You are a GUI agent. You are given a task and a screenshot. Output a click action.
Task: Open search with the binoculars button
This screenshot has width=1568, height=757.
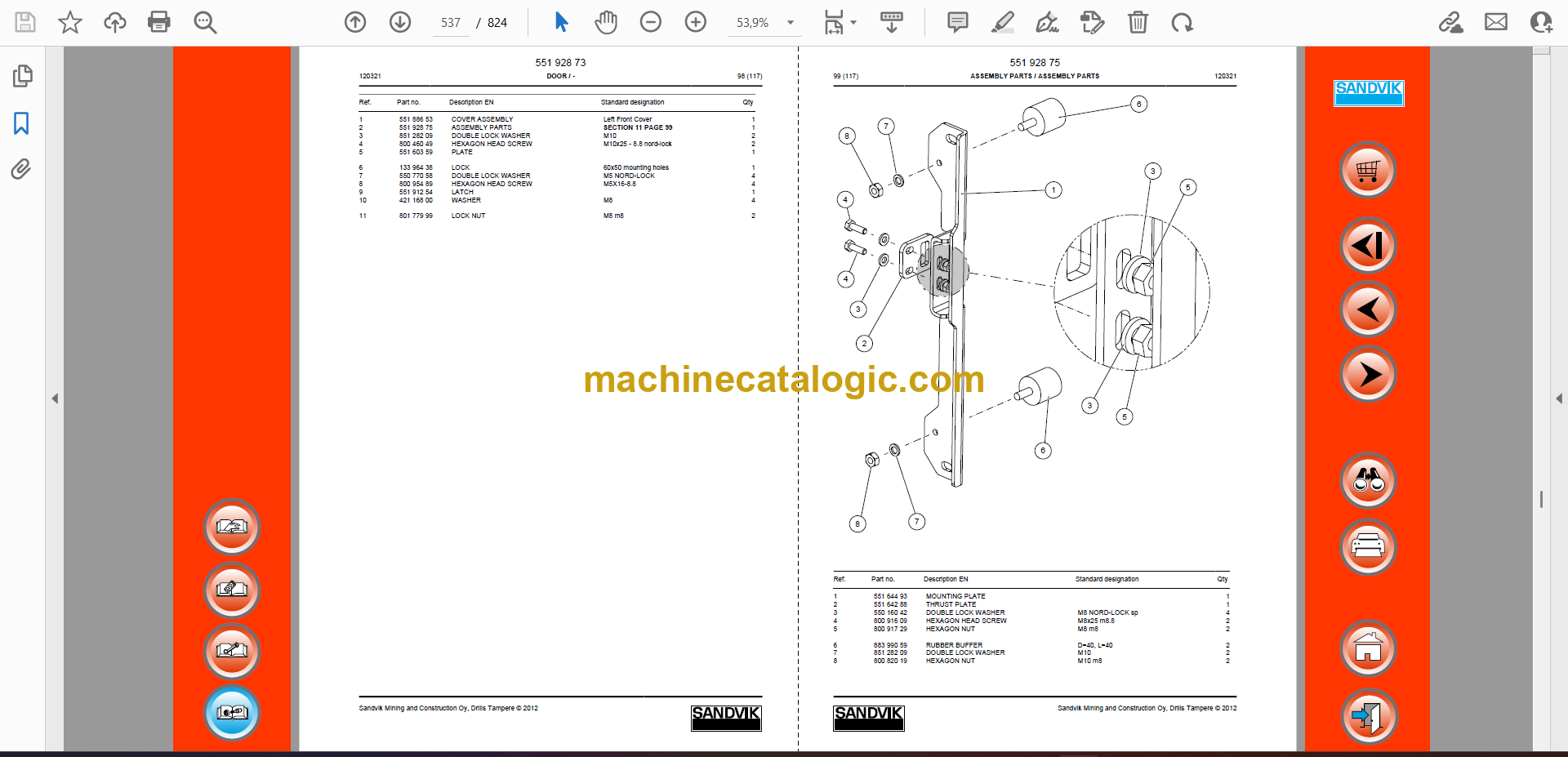click(x=1368, y=481)
